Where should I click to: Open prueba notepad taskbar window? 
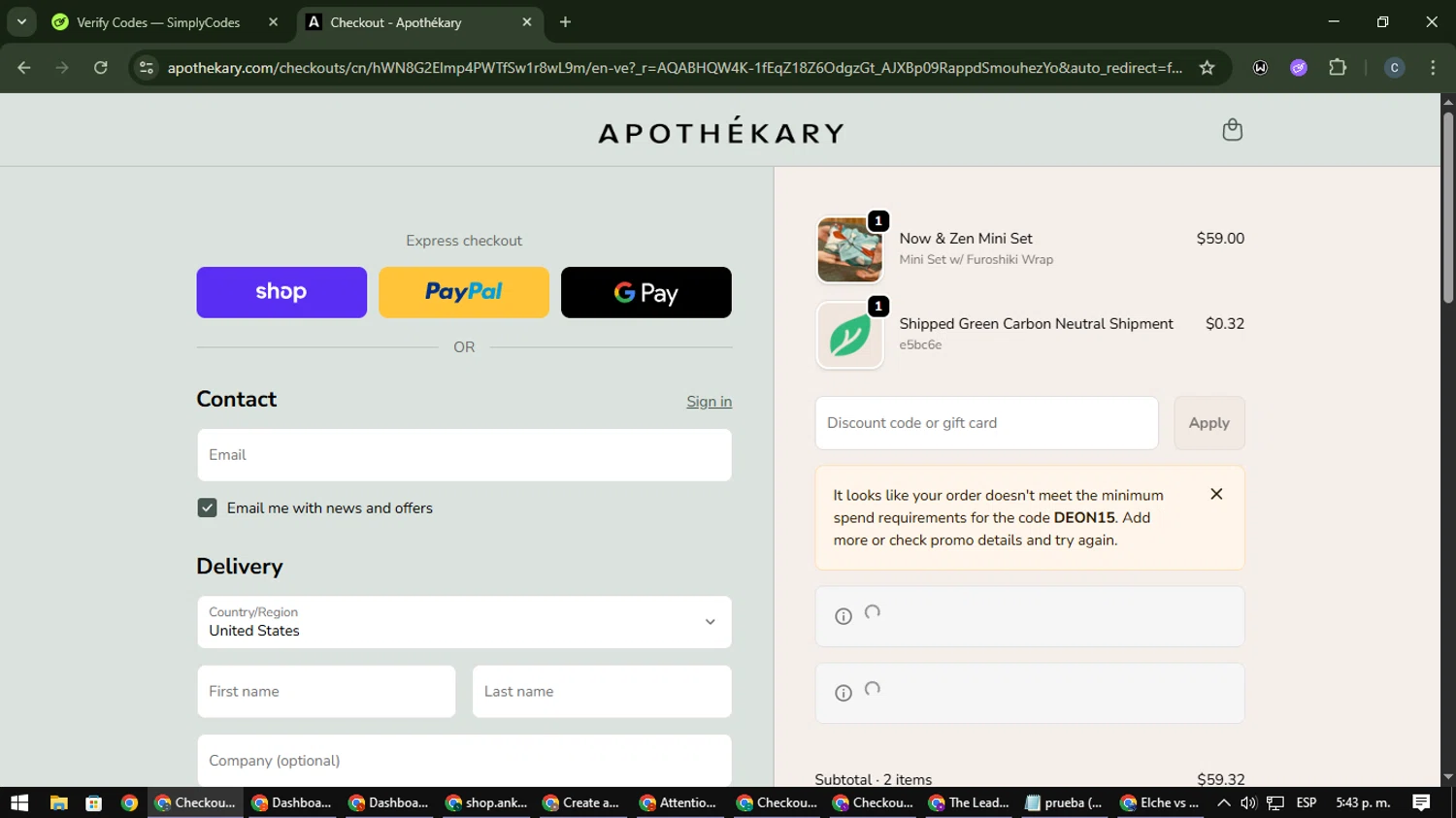point(1065,802)
